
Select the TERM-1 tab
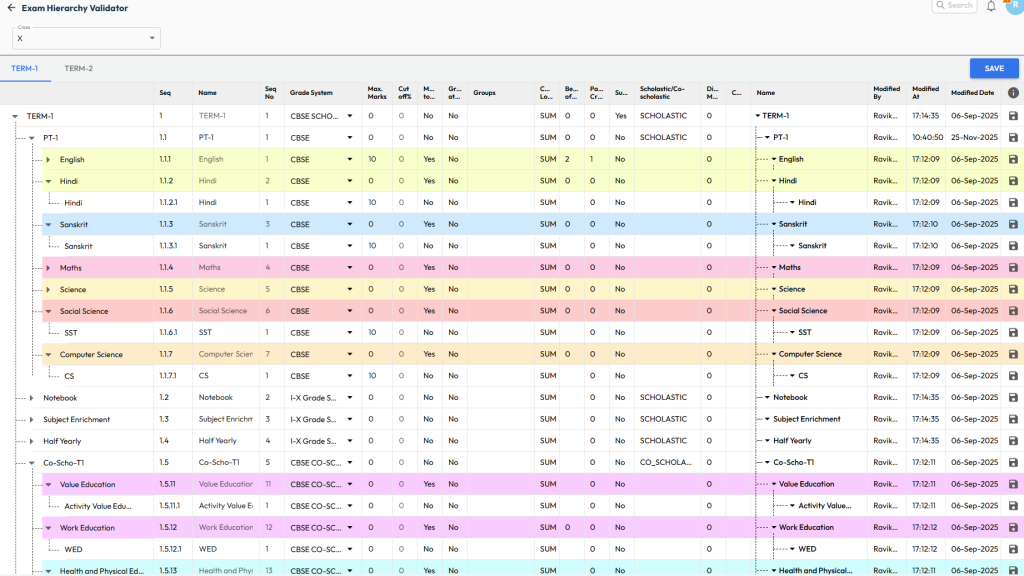[x=25, y=69]
